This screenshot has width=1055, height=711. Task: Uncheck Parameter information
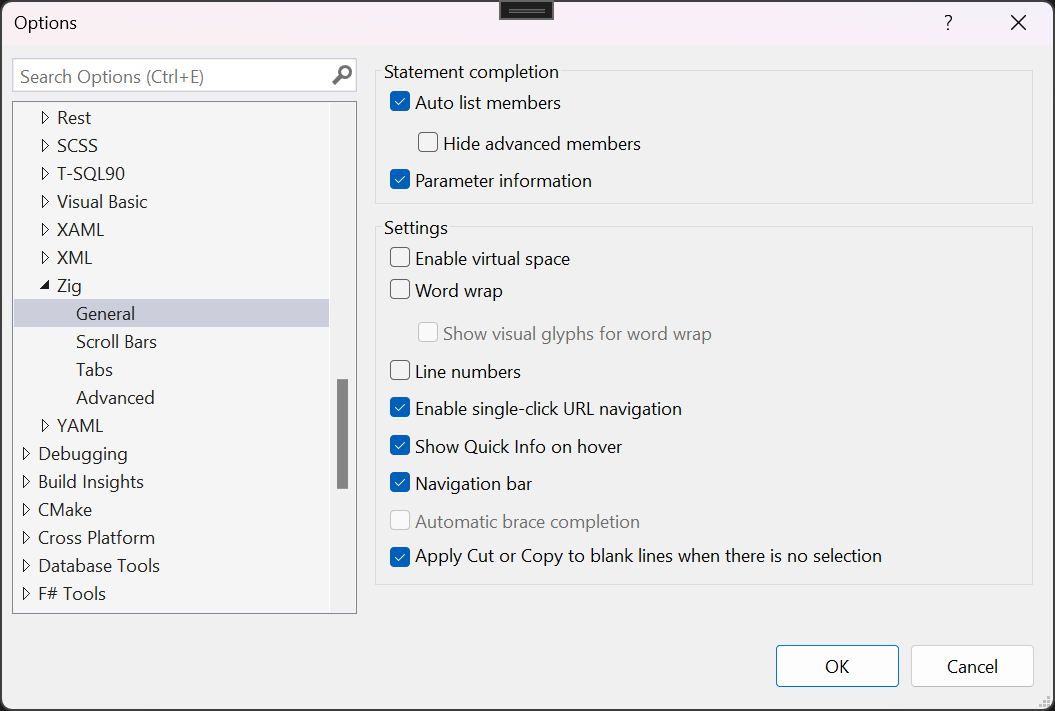400,180
